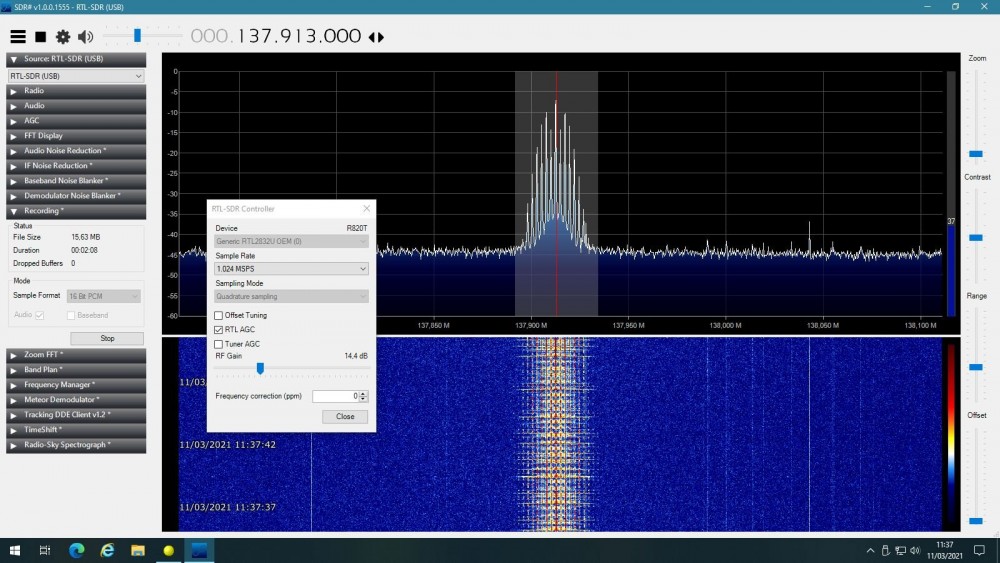Open Task View on the taskbar
Screen dimensions: 1000x563
click(45, 550)
